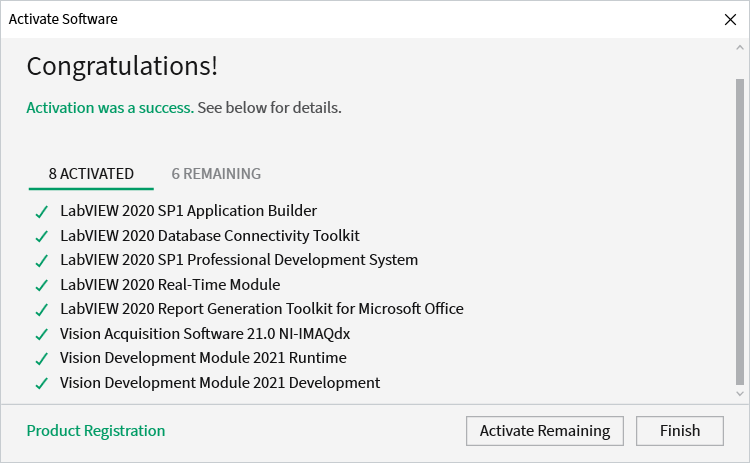This screenshot has height=463, width=750.
Task: Click checkmark beside Report Generation Toolkit
Action: click(42, 310)
